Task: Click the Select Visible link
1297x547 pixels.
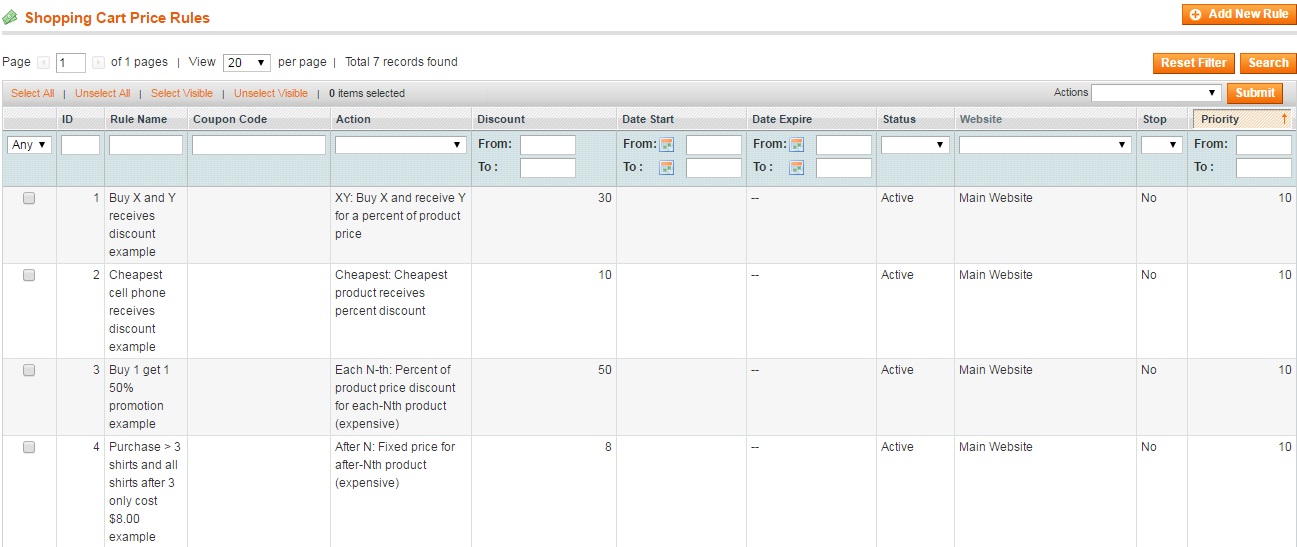Action: point(182,94)
